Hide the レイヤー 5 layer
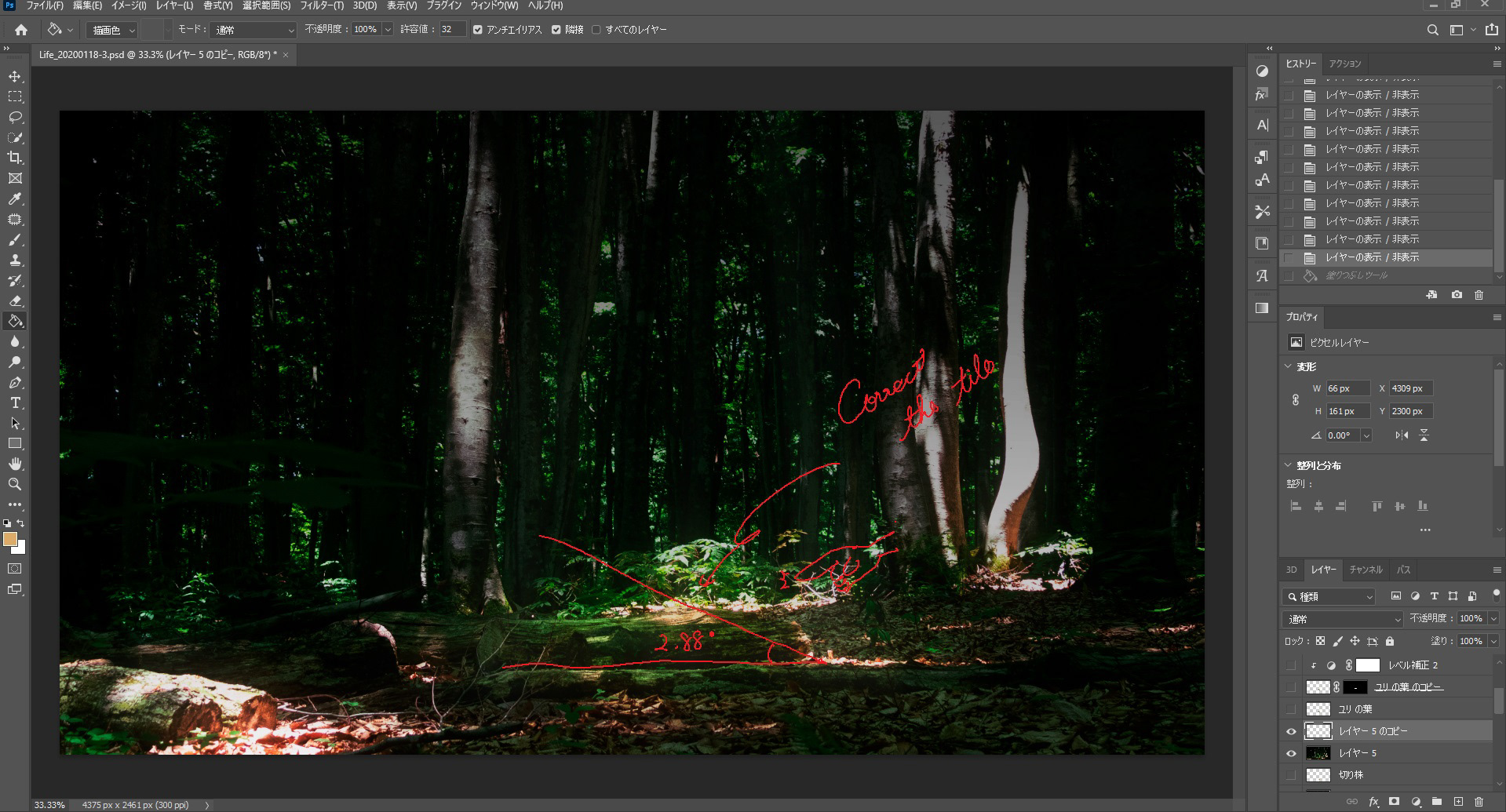 pos(1291,753)
